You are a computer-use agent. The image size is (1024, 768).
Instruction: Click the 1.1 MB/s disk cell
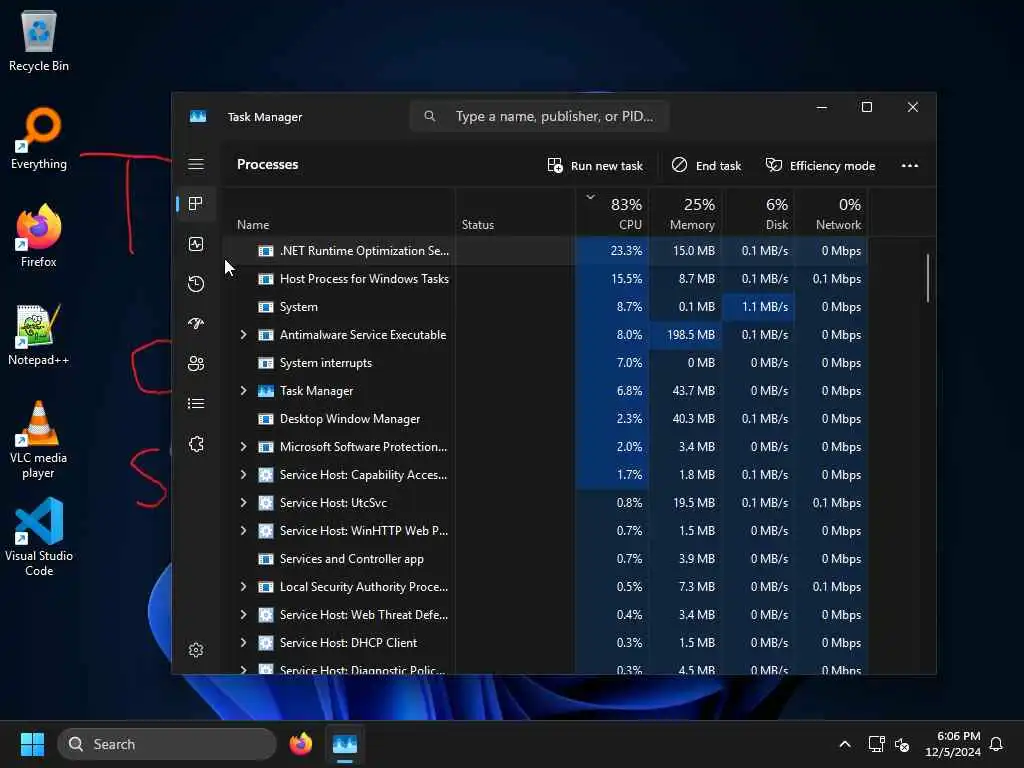(758, 307)
